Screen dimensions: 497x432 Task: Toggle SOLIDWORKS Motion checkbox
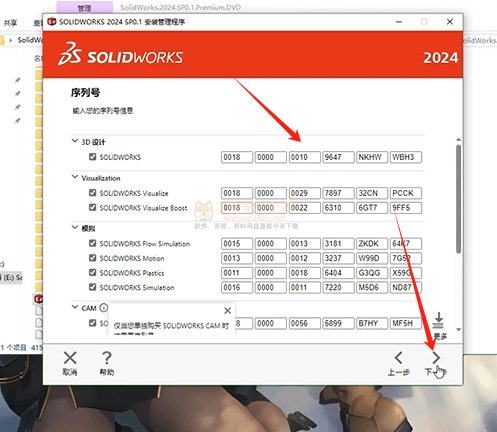click(92, 258)
